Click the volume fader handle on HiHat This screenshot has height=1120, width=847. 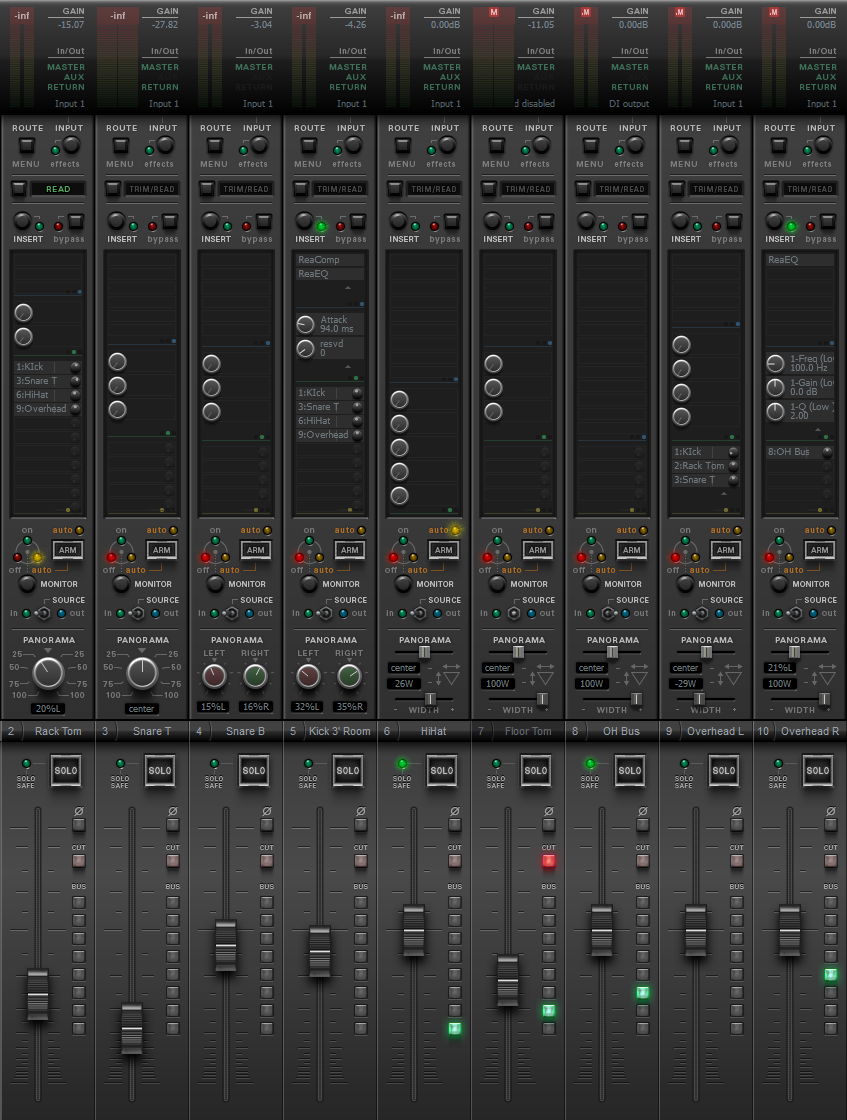click(414, 930)
